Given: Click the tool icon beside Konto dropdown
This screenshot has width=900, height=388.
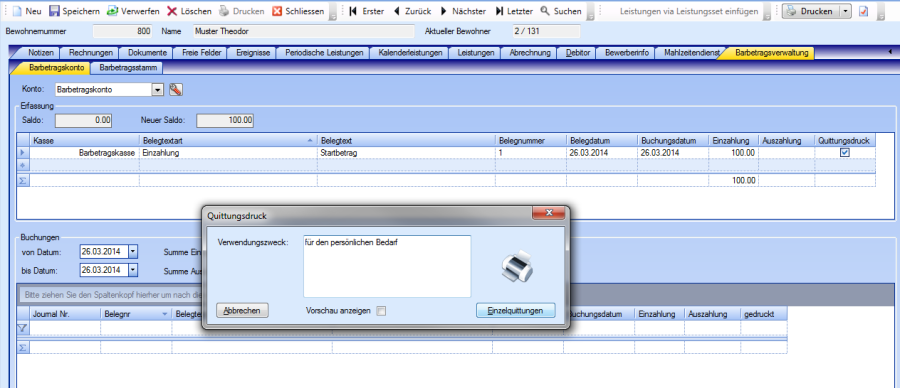Looking at the screenshot, I should [x=176, y=90].
